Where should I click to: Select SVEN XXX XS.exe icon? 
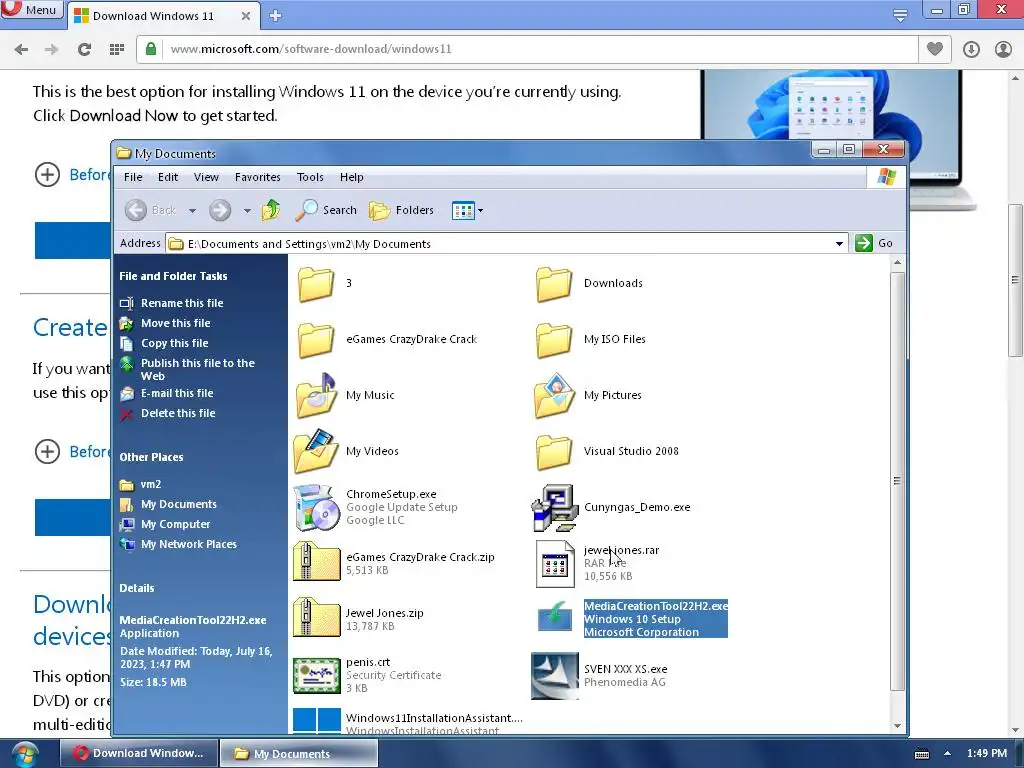click(554, 675)
